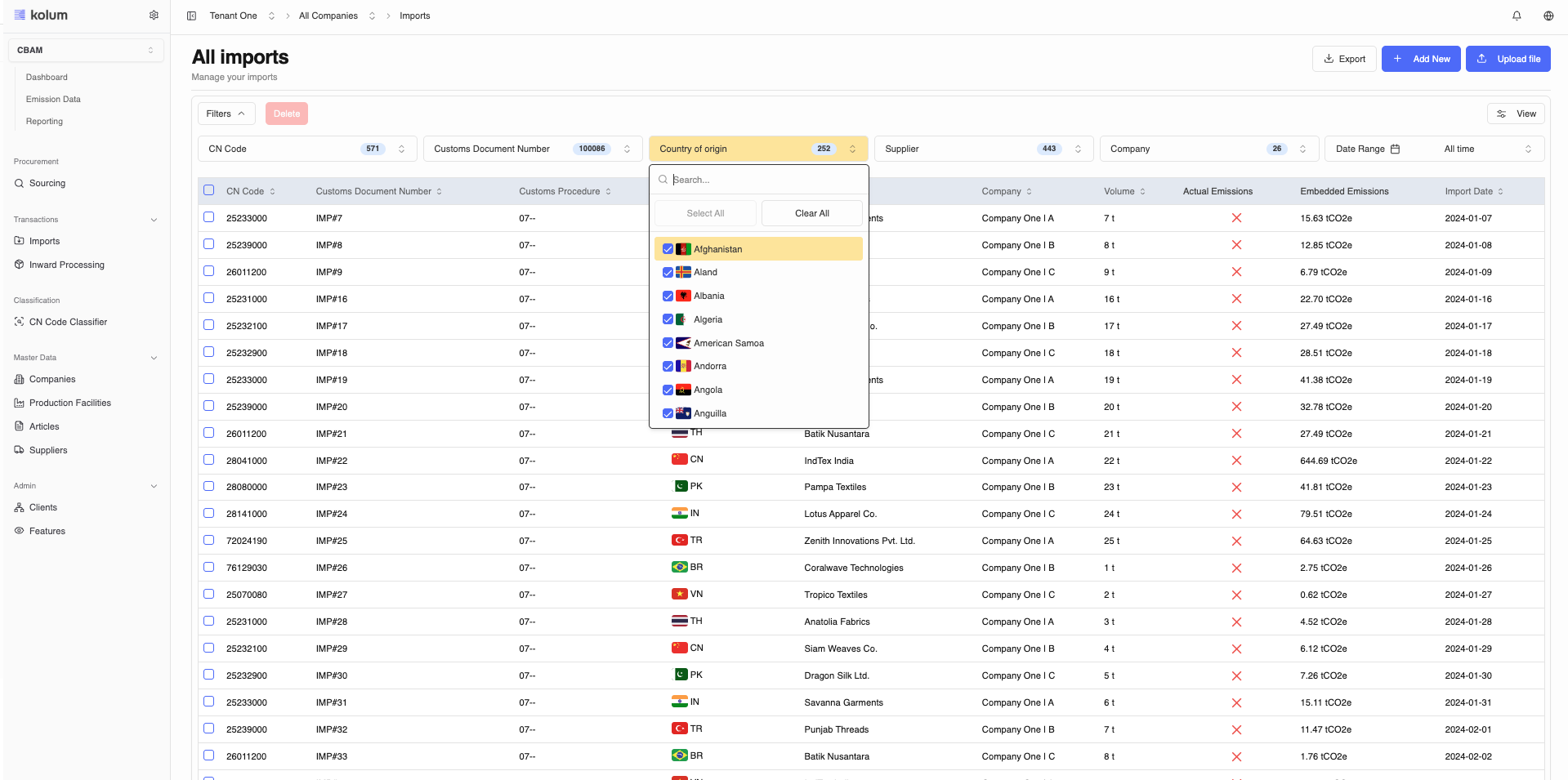Click red X for IMP#22 actual emissions
1568x780 pixels.
coord(1236,461)
